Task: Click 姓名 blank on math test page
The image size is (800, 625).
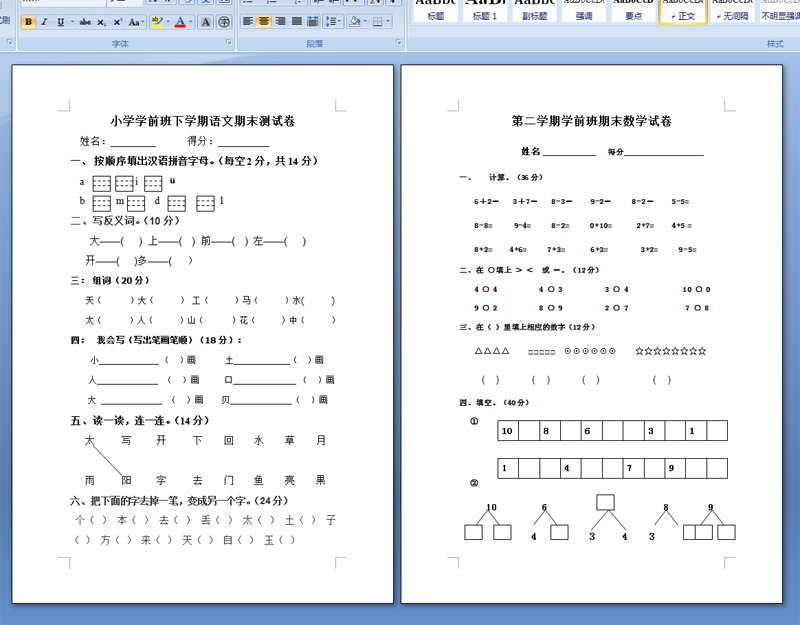Action: (x=569, y=152)
